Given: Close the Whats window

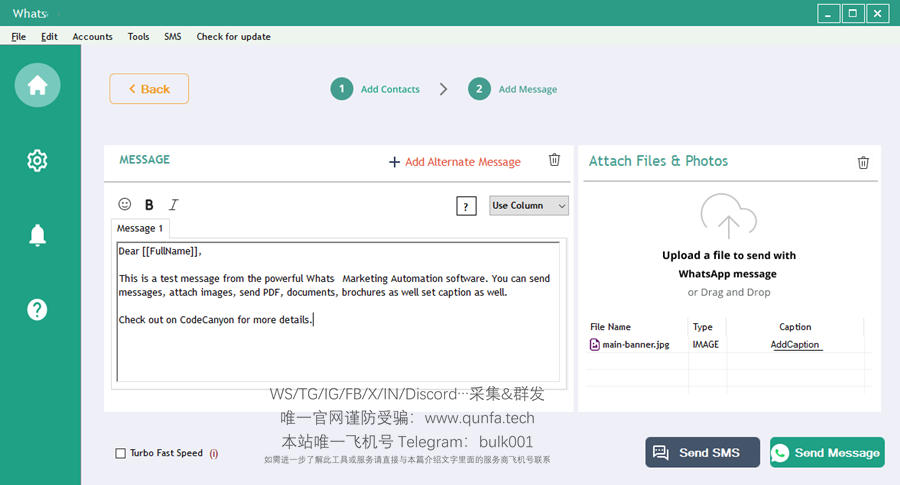Looking at the screenshot, I should point(878,14).
